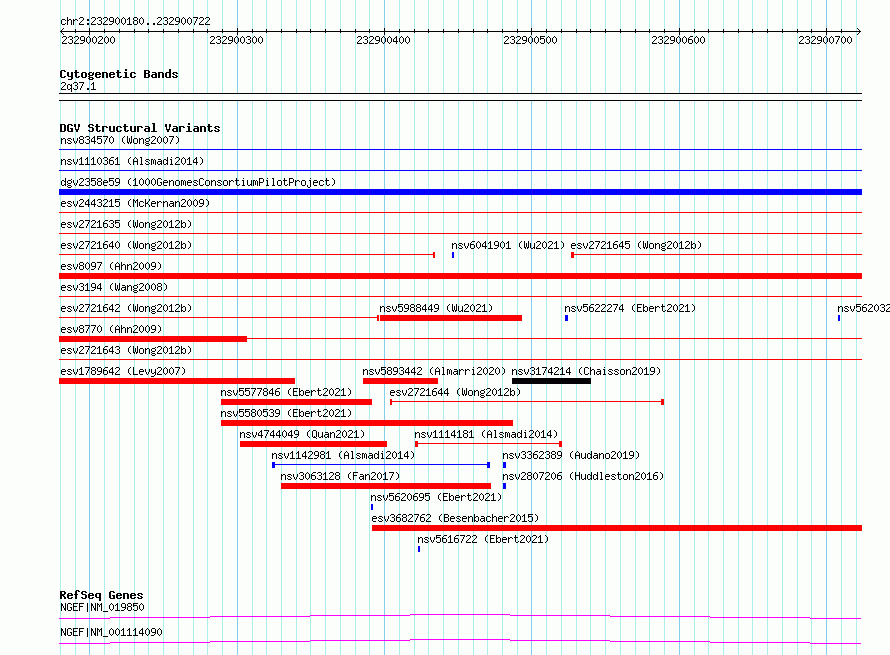Click nsv5577846 (Ebert2021) variant label
This screenshot has width=890, height=655.
[286, 392]
